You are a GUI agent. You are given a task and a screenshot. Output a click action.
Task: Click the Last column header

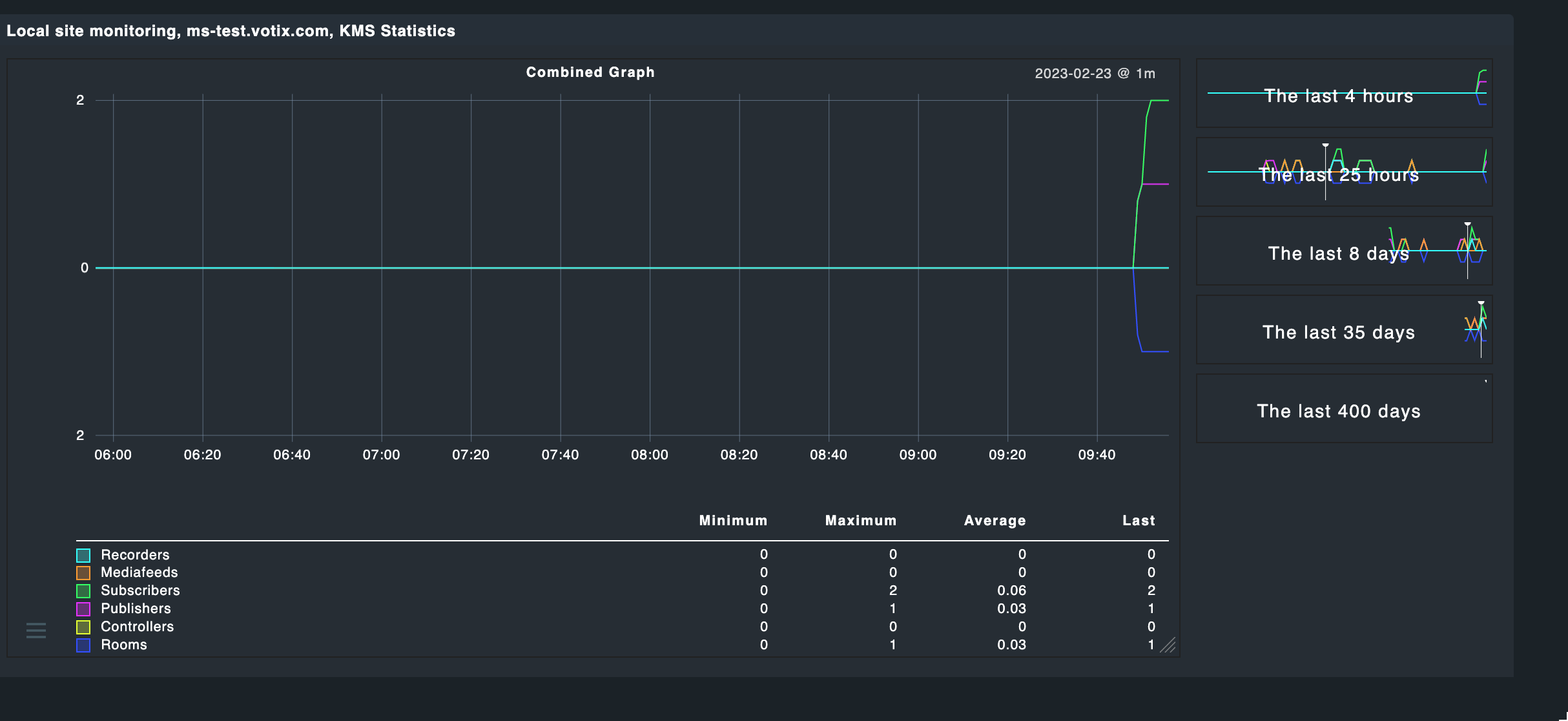[x=1138, y=521]
